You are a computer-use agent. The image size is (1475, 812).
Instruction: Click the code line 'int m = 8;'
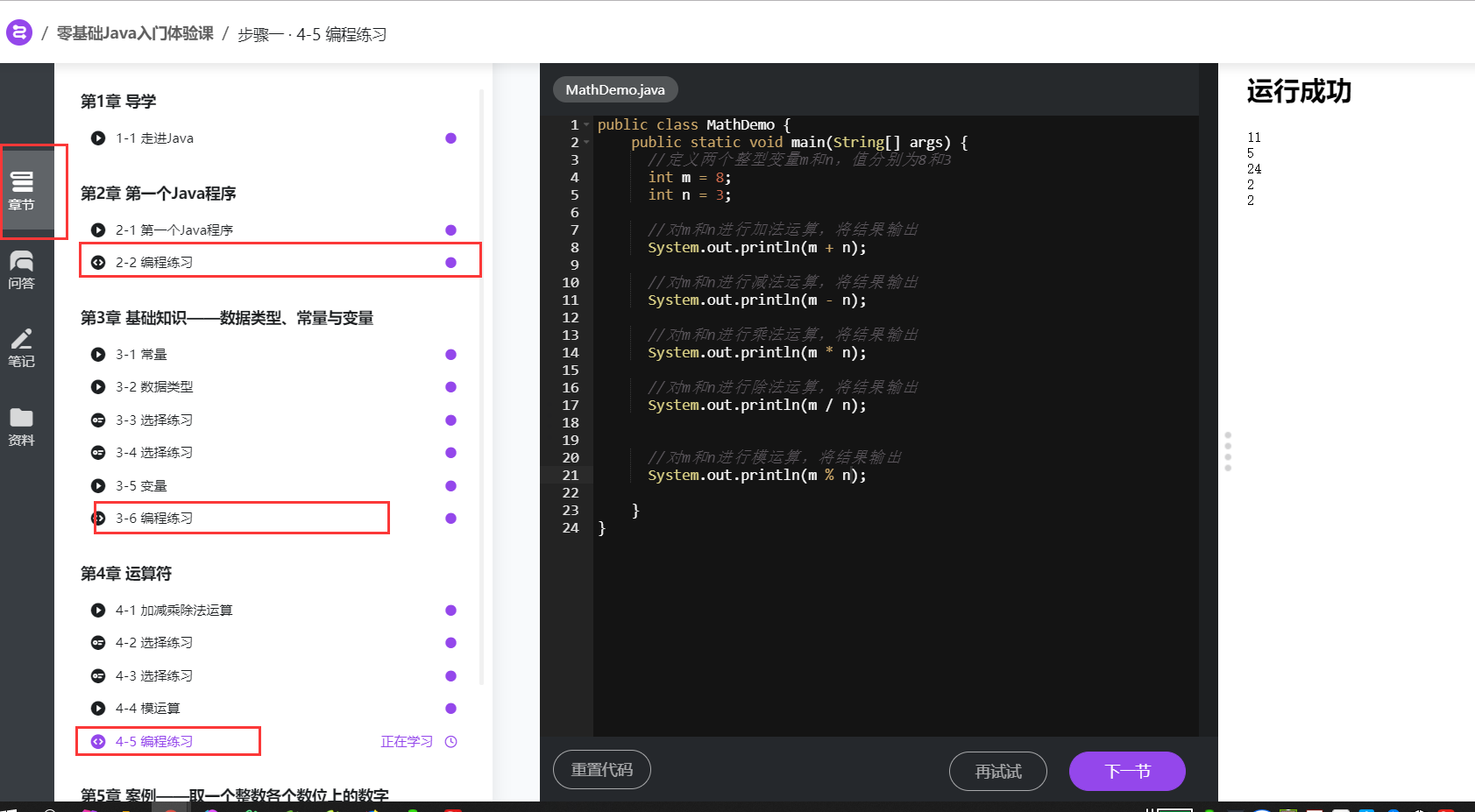point(690,177)
